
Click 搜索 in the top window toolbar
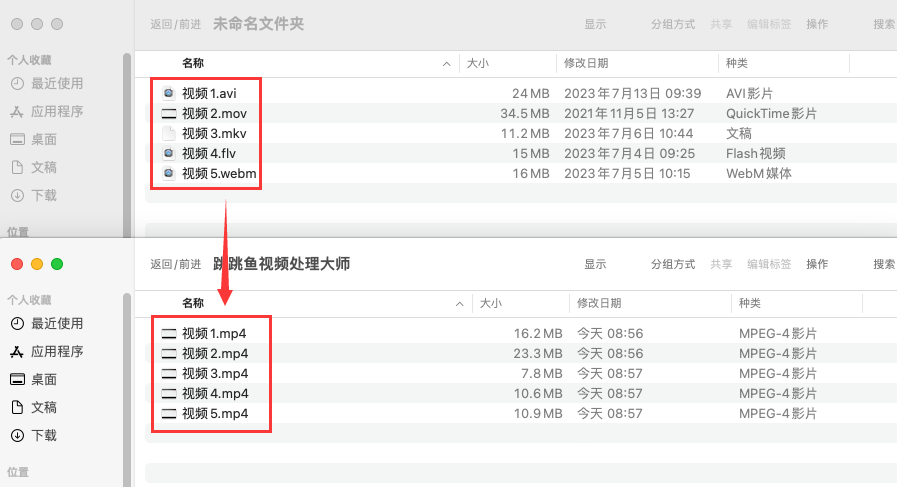tap(884, 25)
